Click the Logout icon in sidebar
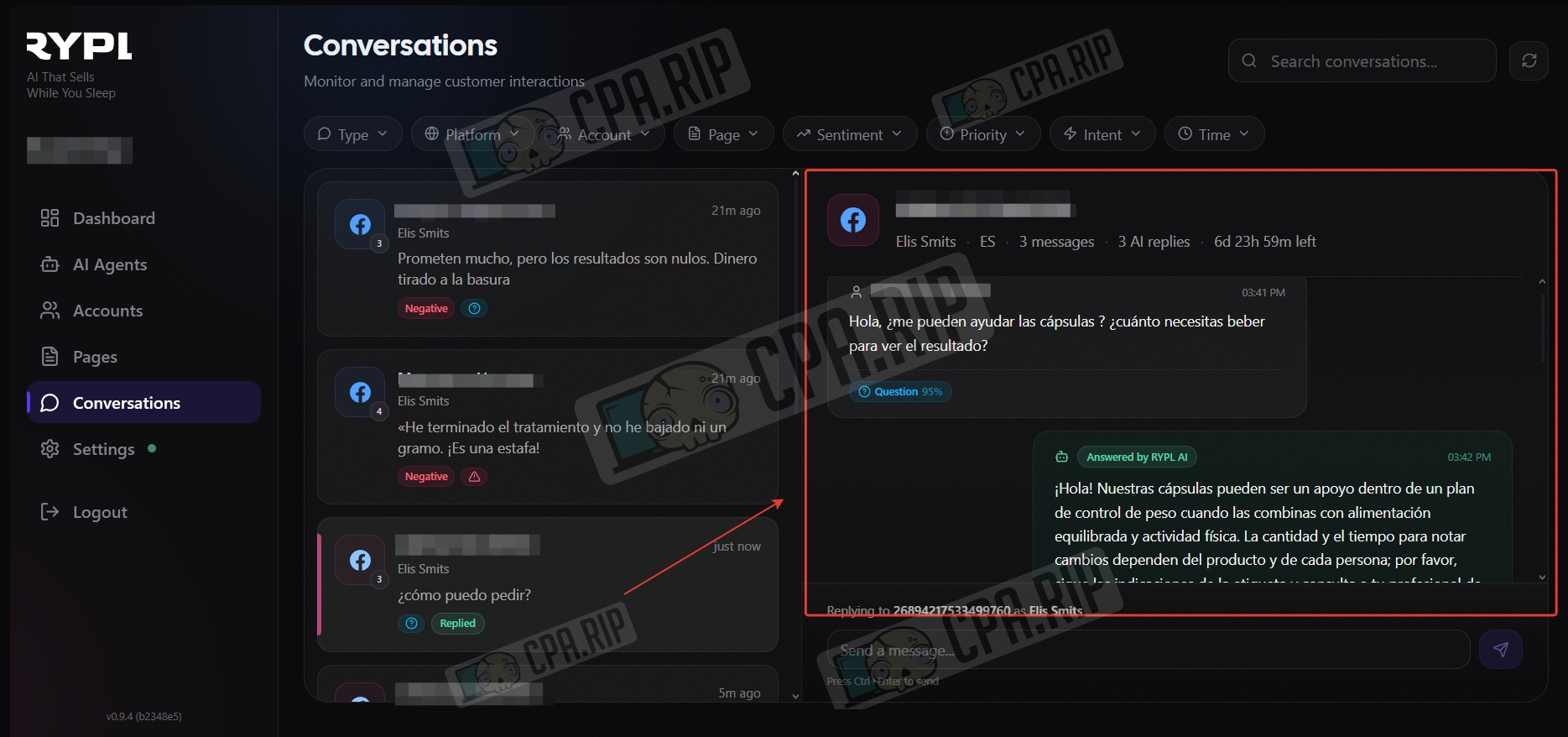 (x=49, y=511)
